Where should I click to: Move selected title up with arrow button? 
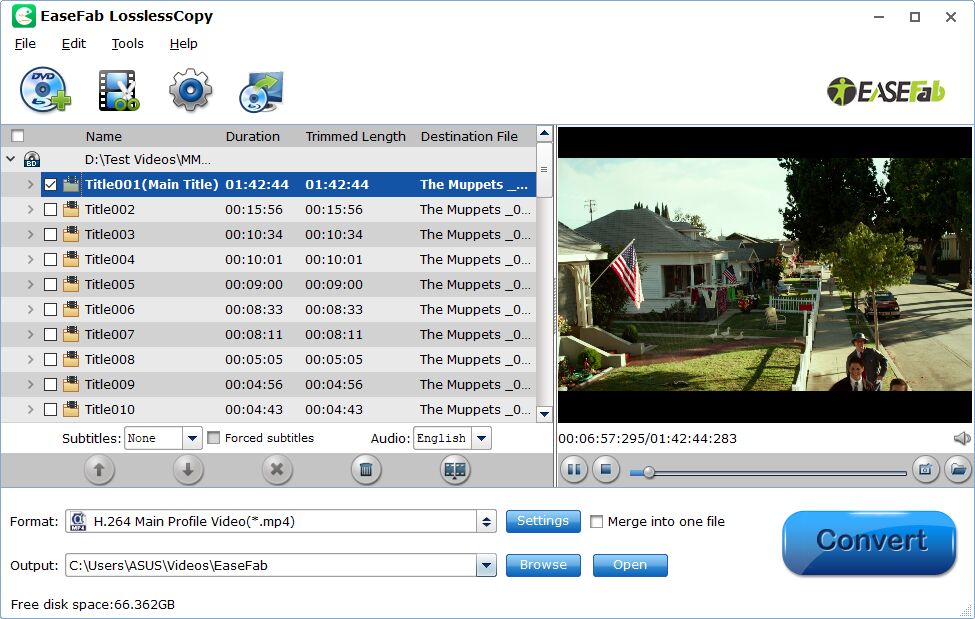99,470
